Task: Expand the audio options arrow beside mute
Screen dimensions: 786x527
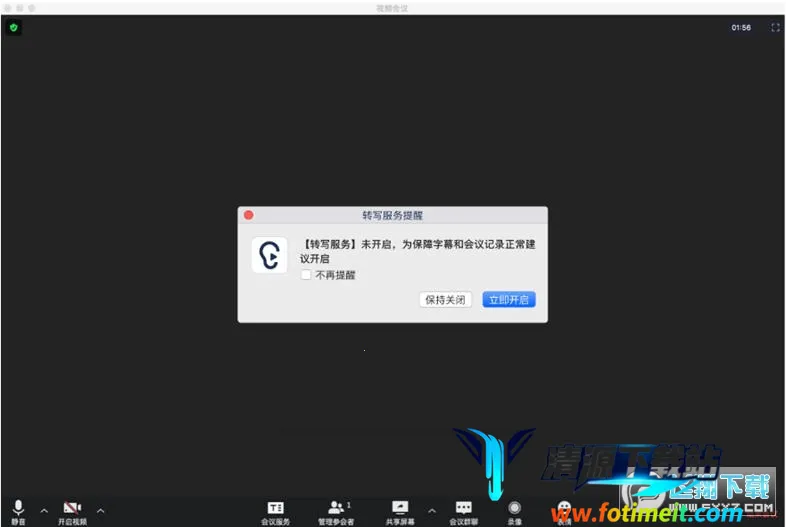Action: coord(44,510)
